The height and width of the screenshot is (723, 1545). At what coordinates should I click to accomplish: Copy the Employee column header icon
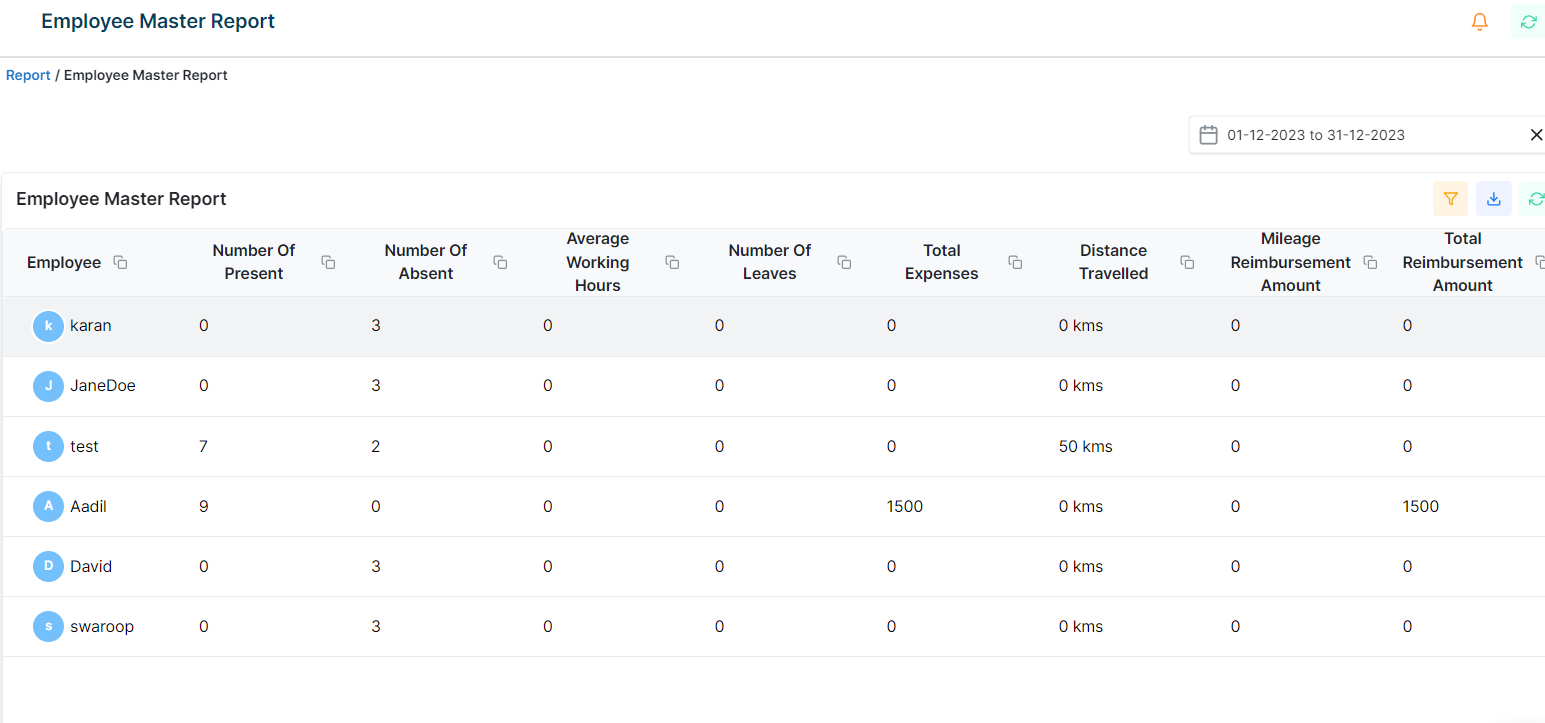(120, 262)
